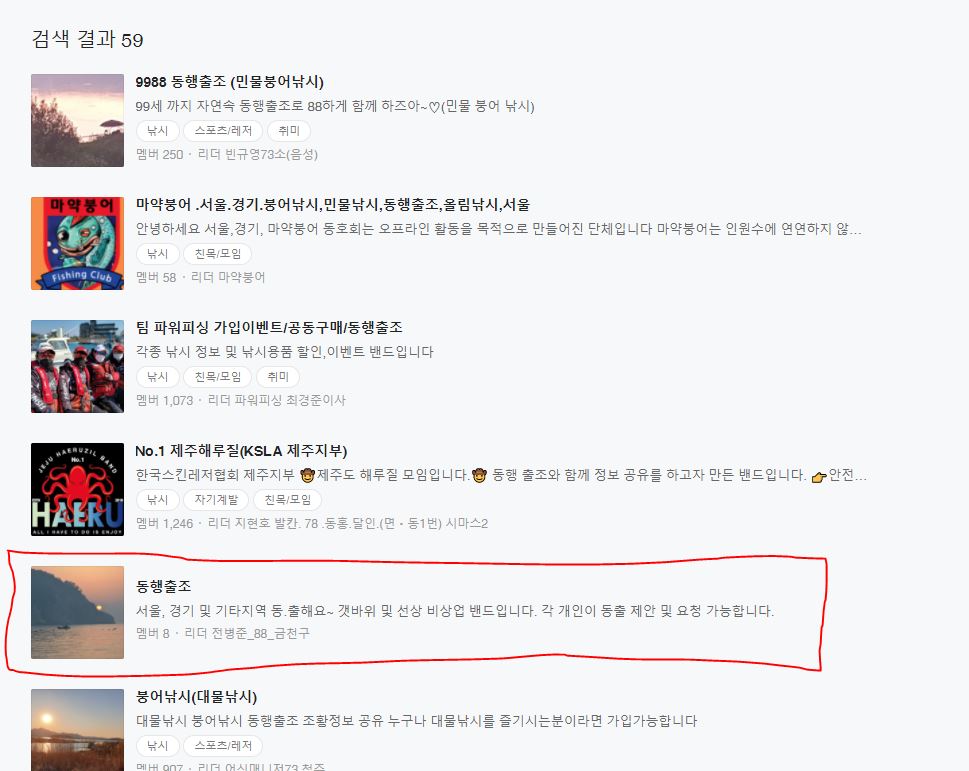Screen dimensions: 969x771
Task: Open the 팀 파워피싱 group photo thumbnail
Action: click(77, 366)
